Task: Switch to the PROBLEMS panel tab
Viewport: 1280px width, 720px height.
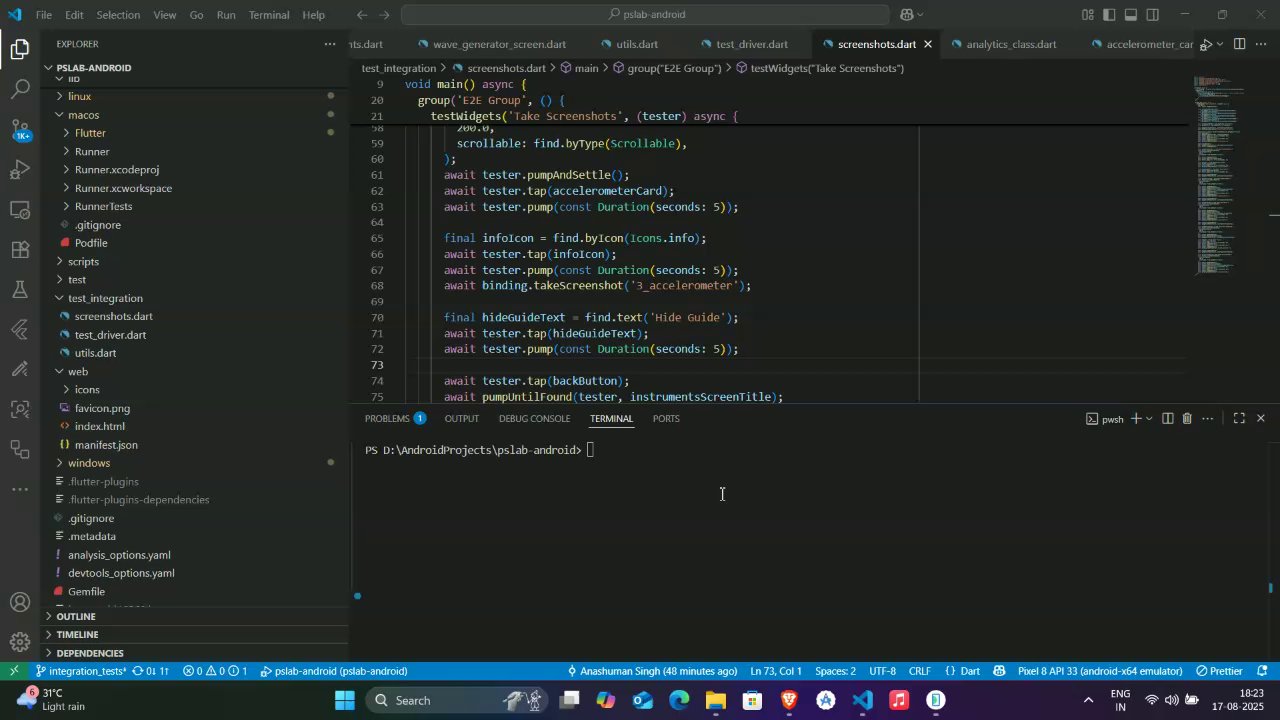Action: click(x=387, y=419)
